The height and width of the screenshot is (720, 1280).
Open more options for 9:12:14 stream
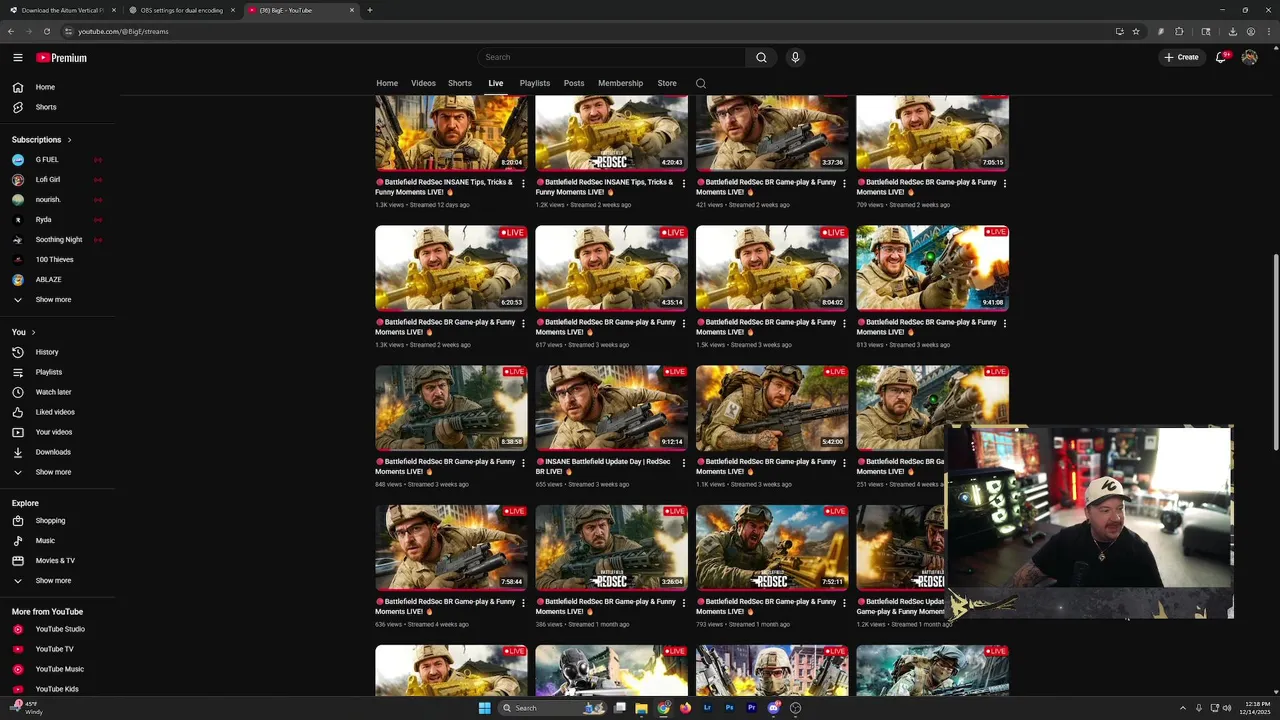tap(684, 463)
